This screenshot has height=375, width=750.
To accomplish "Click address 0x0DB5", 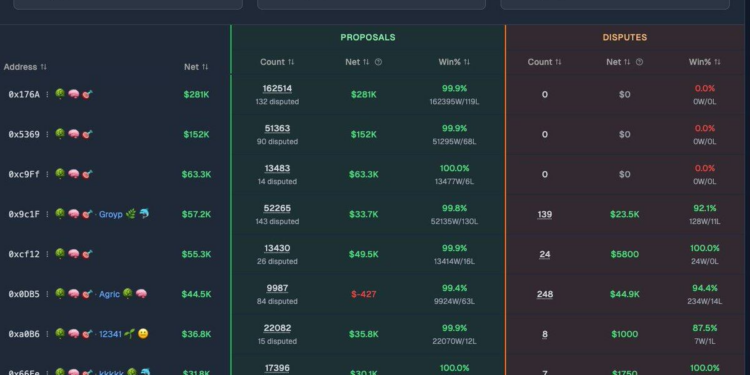I will (x=24, y=294).
